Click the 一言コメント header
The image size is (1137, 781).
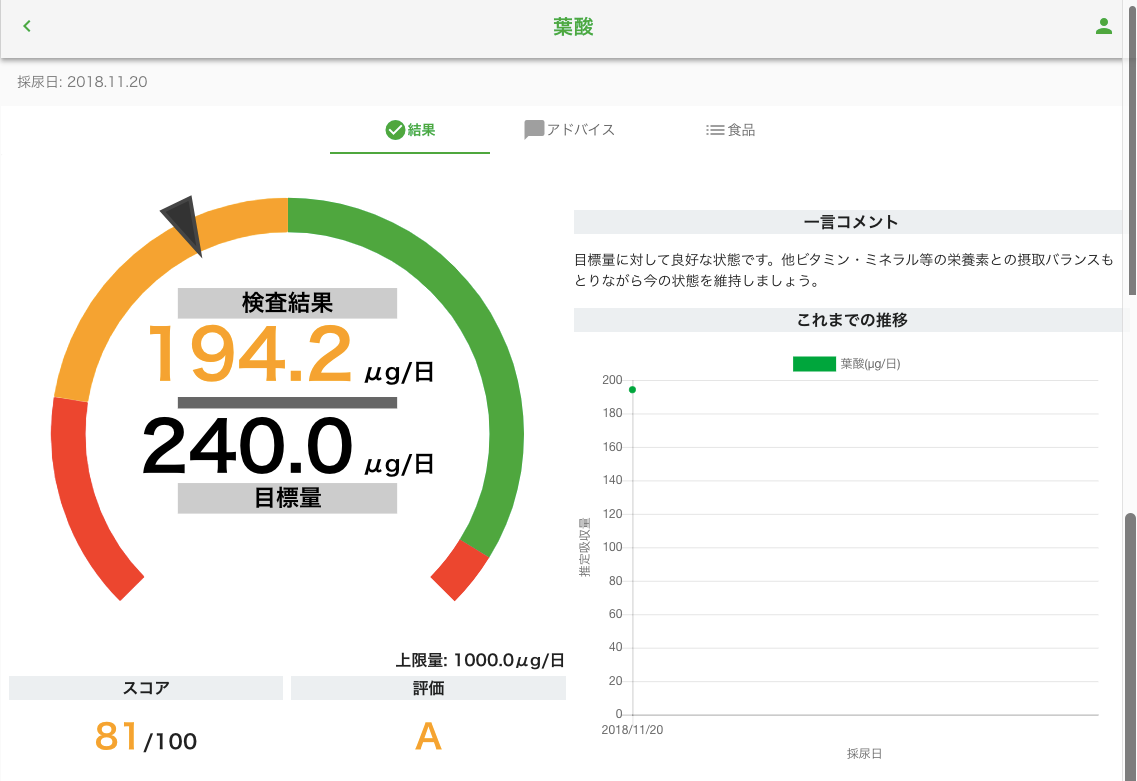849,222
